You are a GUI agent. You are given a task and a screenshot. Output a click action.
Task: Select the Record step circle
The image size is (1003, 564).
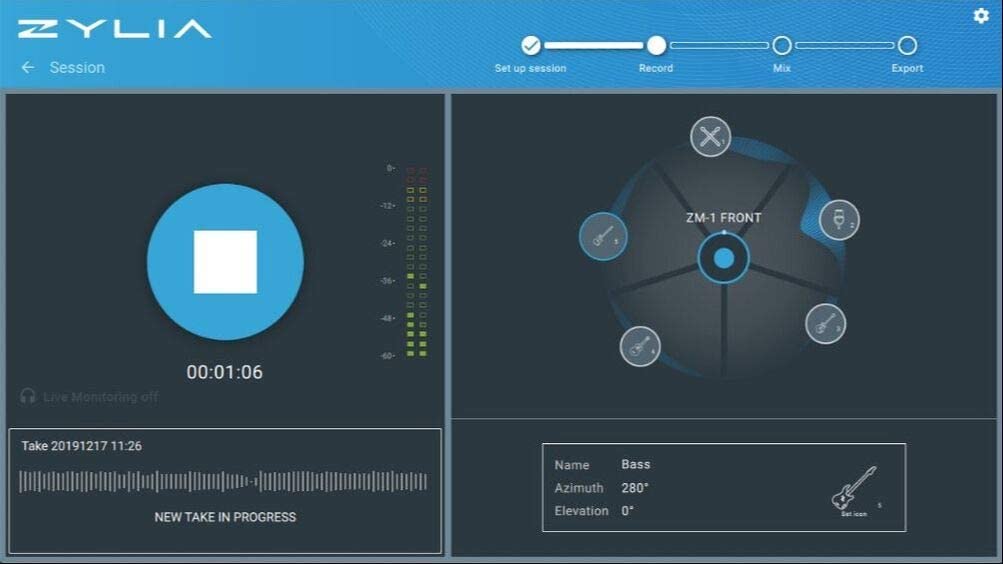[x=656, y=45]
